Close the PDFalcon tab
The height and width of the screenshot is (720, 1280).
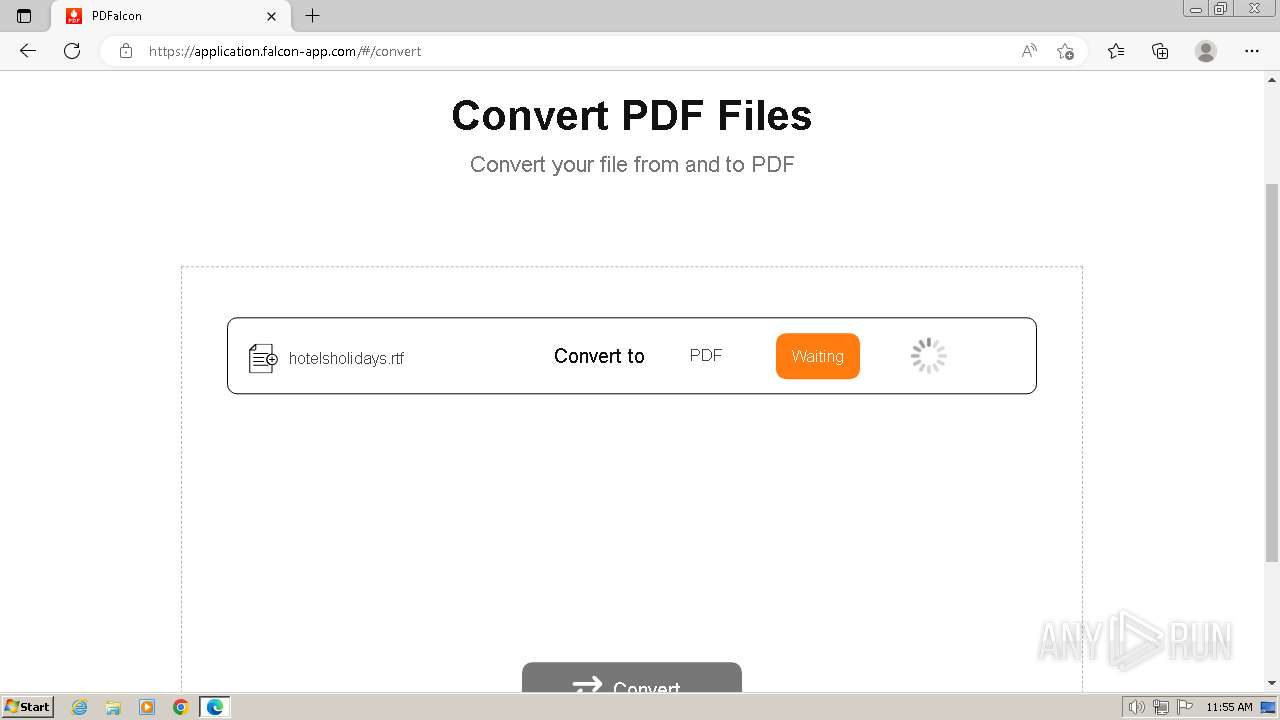click(271, 16)
